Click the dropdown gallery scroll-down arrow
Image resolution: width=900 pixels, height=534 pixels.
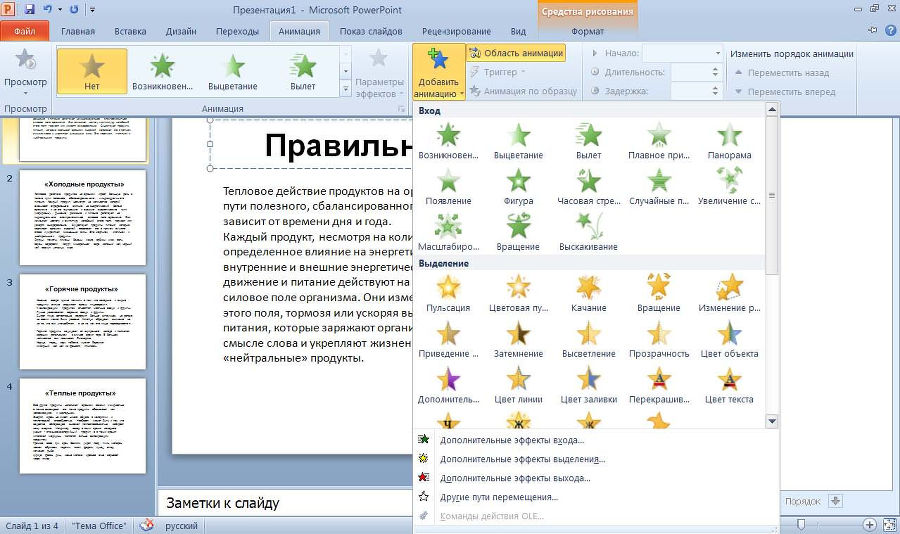(x=772, y=421)
